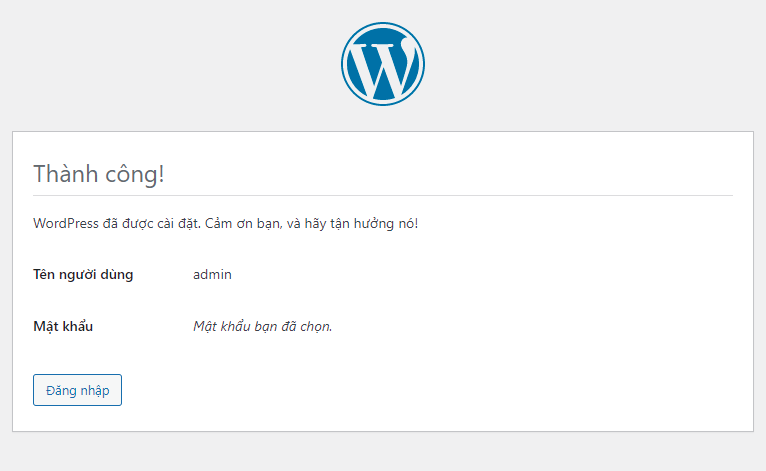
Task: Click the 'Mật khẩu bạn đã chọn.' text
Action: 262,326
